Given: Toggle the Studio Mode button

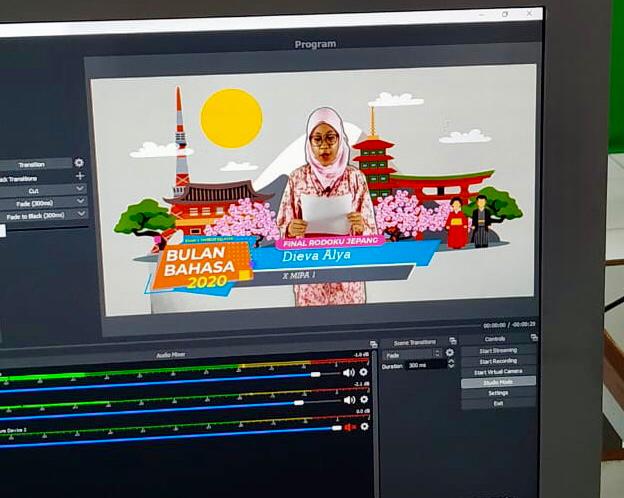Looking at the screenshot, I should 498,382.
